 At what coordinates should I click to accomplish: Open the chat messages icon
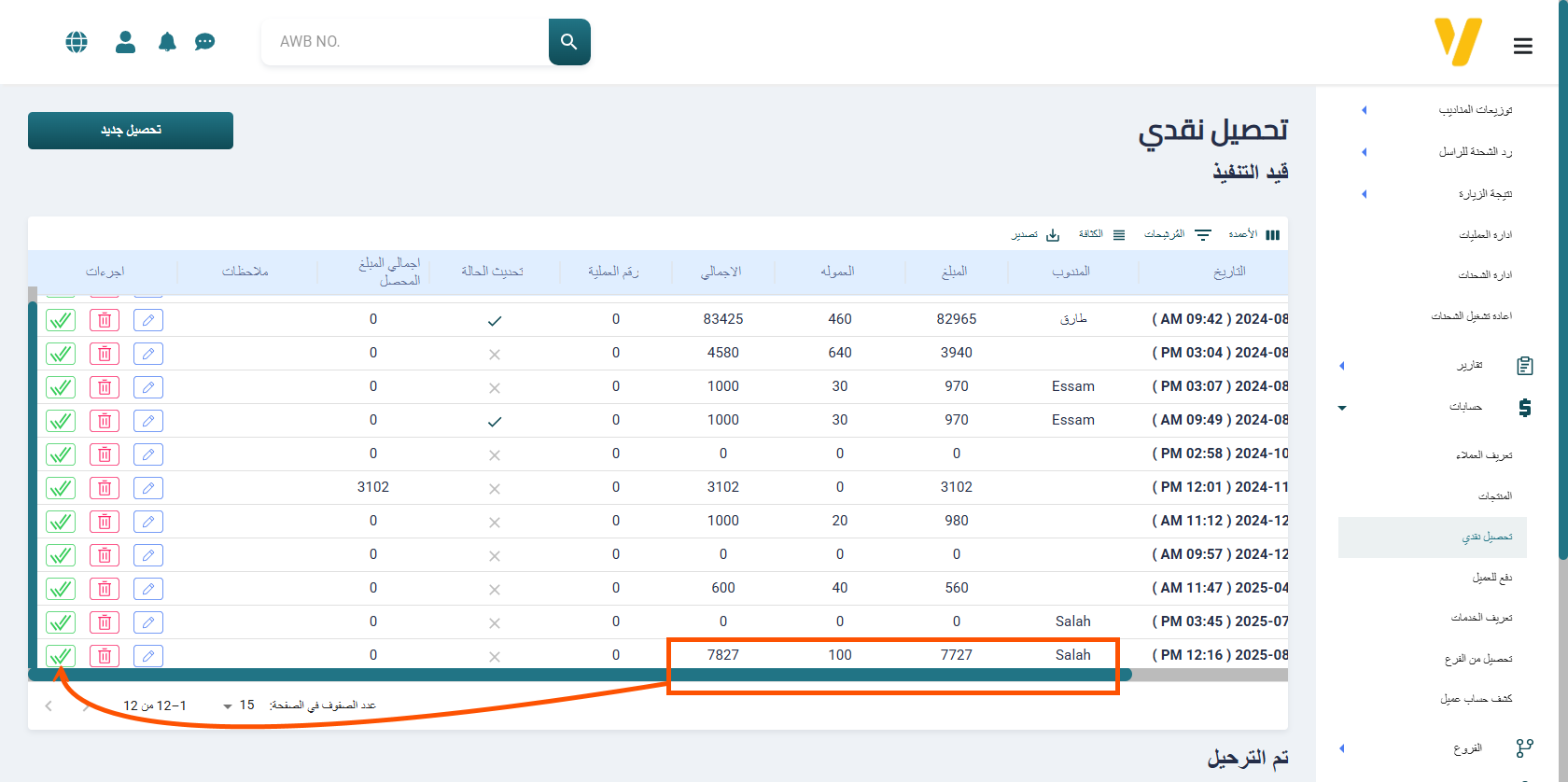[204, 42]
